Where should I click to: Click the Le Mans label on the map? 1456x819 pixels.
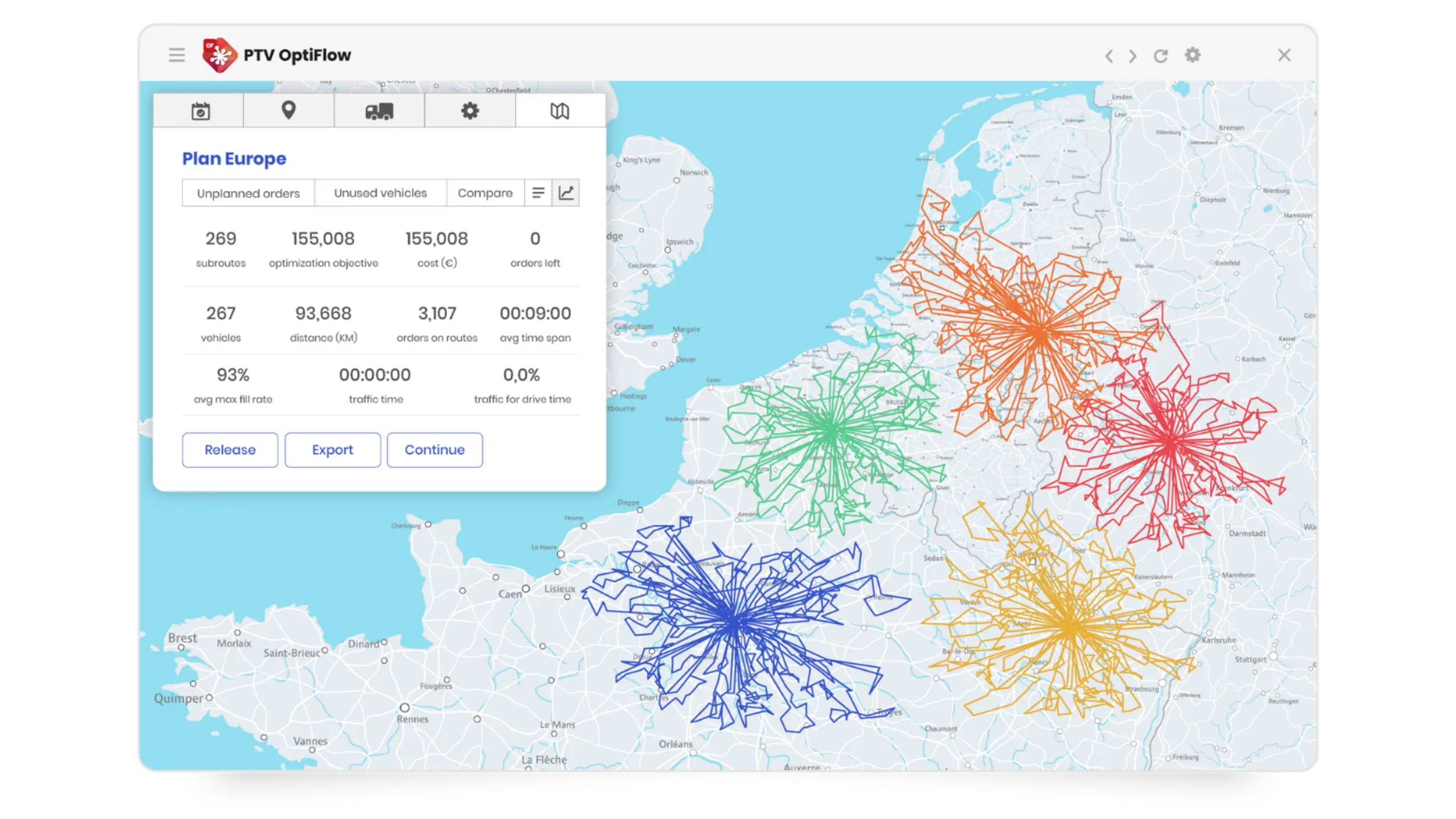click(557, 725)
